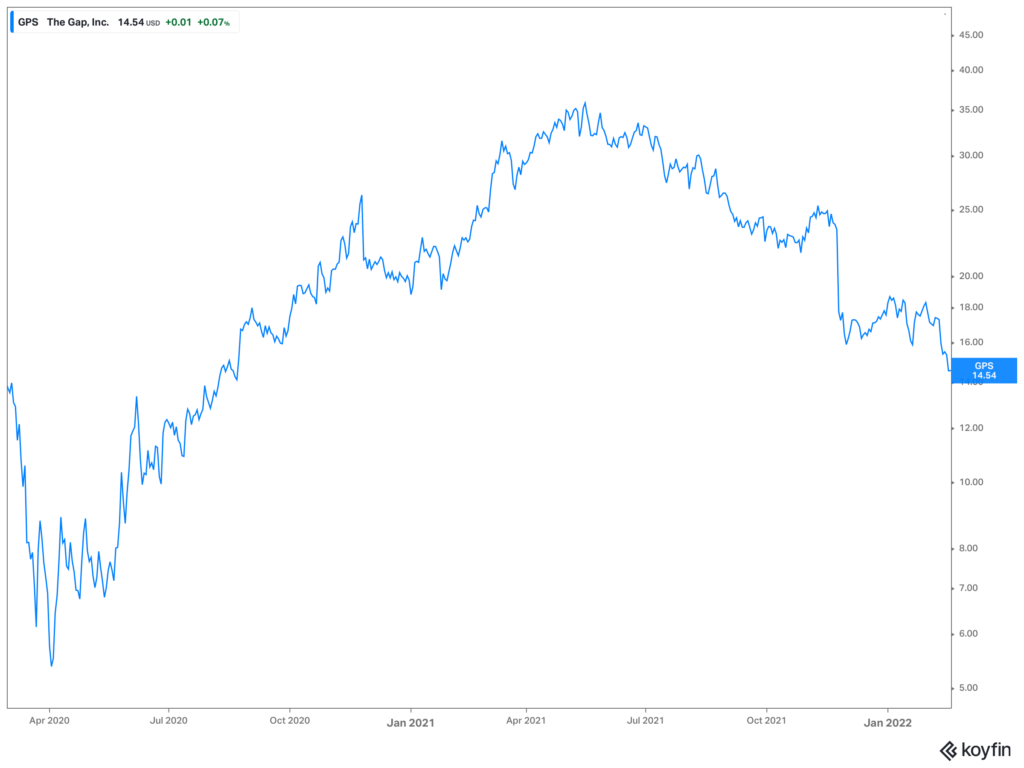Click the 16.00 price axis label
The height and width of the screenshot is (768, 1024).
click(x=971, y=342)
